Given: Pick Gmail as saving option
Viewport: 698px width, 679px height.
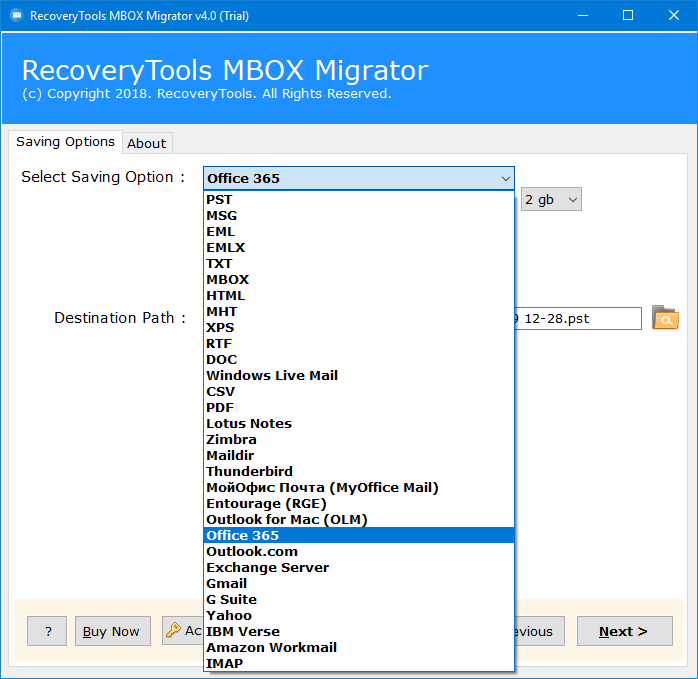Looking at the screenshot, I should (359, 584).
